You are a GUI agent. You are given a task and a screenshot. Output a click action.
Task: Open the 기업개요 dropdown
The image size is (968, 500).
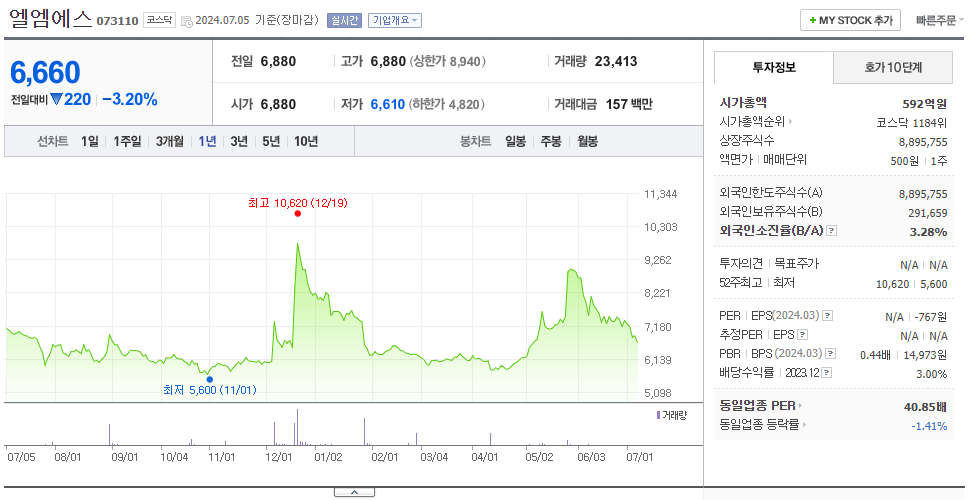(395, 20)
